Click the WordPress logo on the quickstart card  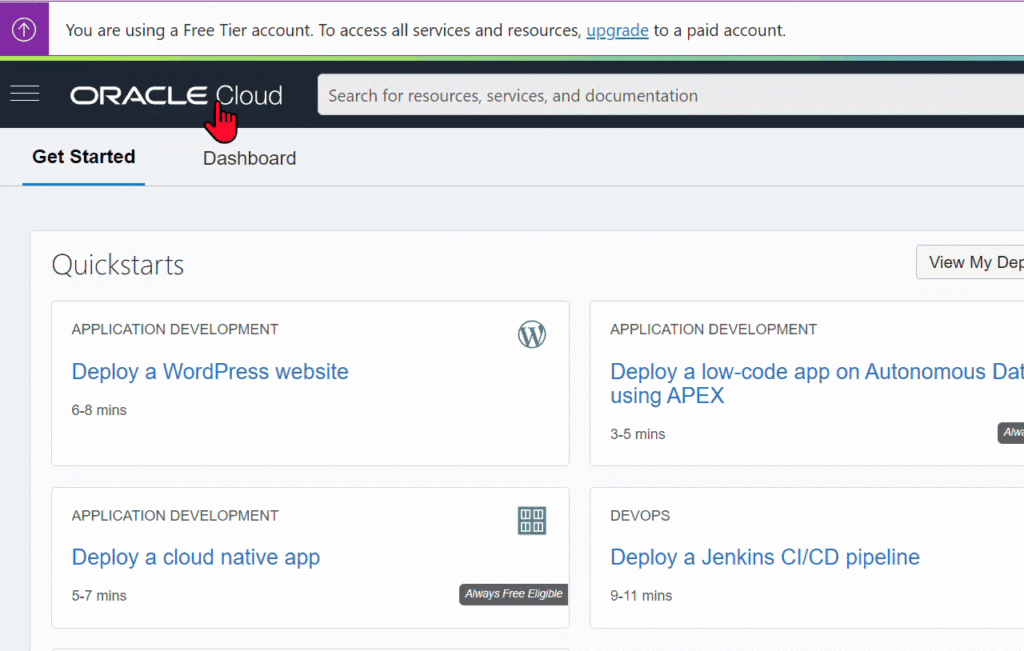[532, 334]
